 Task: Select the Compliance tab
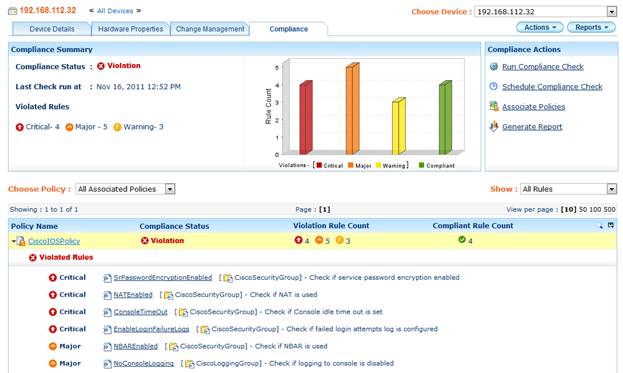point(288,29)
